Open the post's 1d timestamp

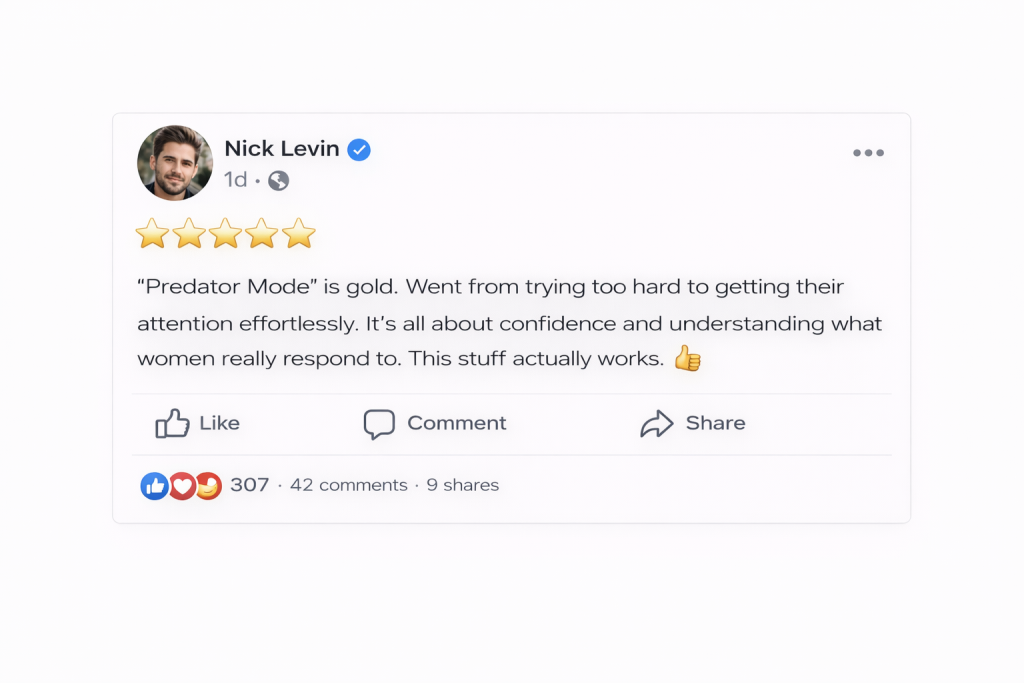[x=235, y=180]
